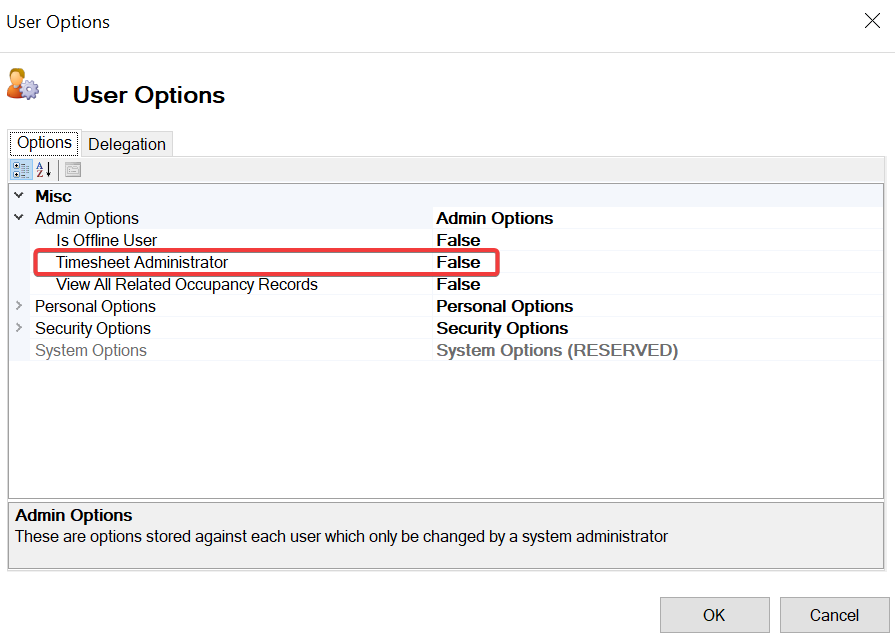Image resolution: width=895 pixels, height=642 pixels.
Task: Confirm changes with OK
Action: coord(714,614)
